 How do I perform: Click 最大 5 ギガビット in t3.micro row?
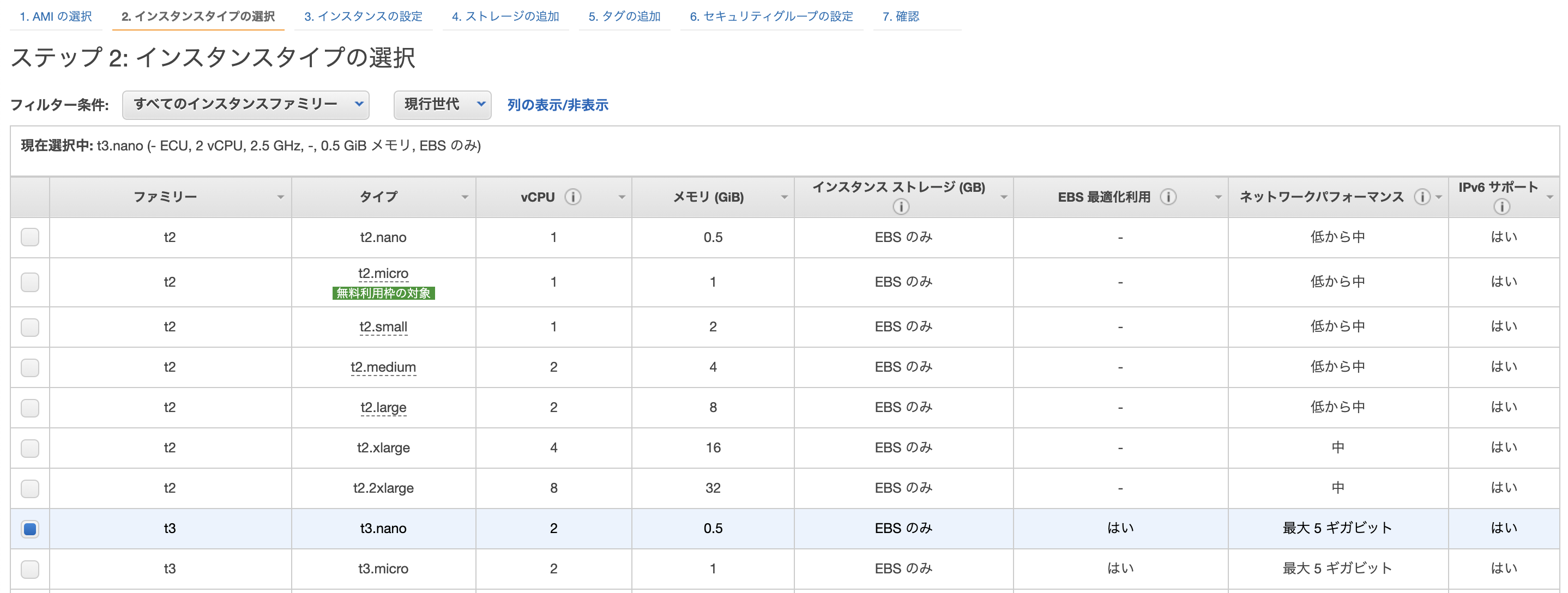click(1337, 568)
